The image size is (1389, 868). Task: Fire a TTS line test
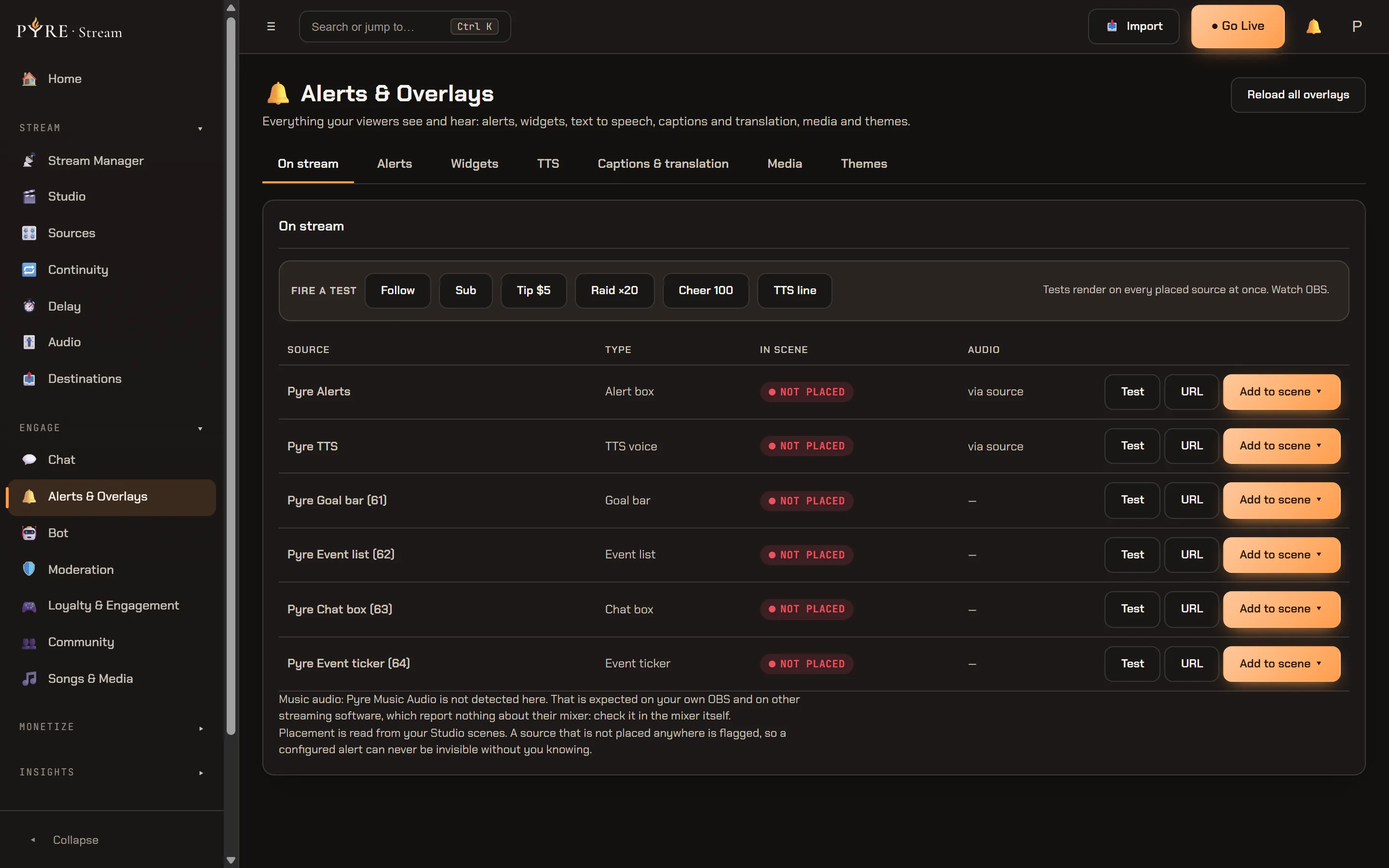pyautogui.click(x=795, y=290)
